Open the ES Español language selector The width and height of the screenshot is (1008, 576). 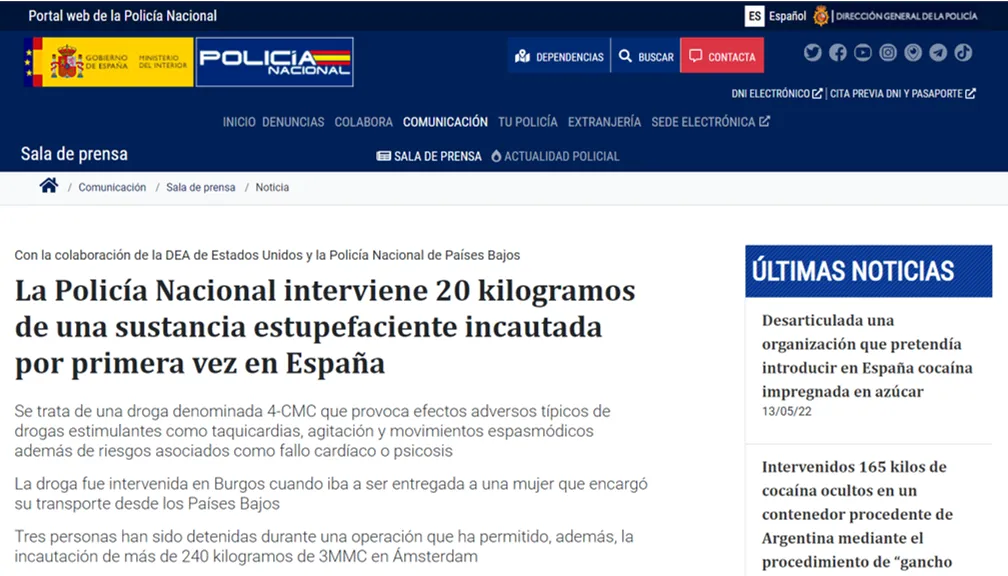776,16
